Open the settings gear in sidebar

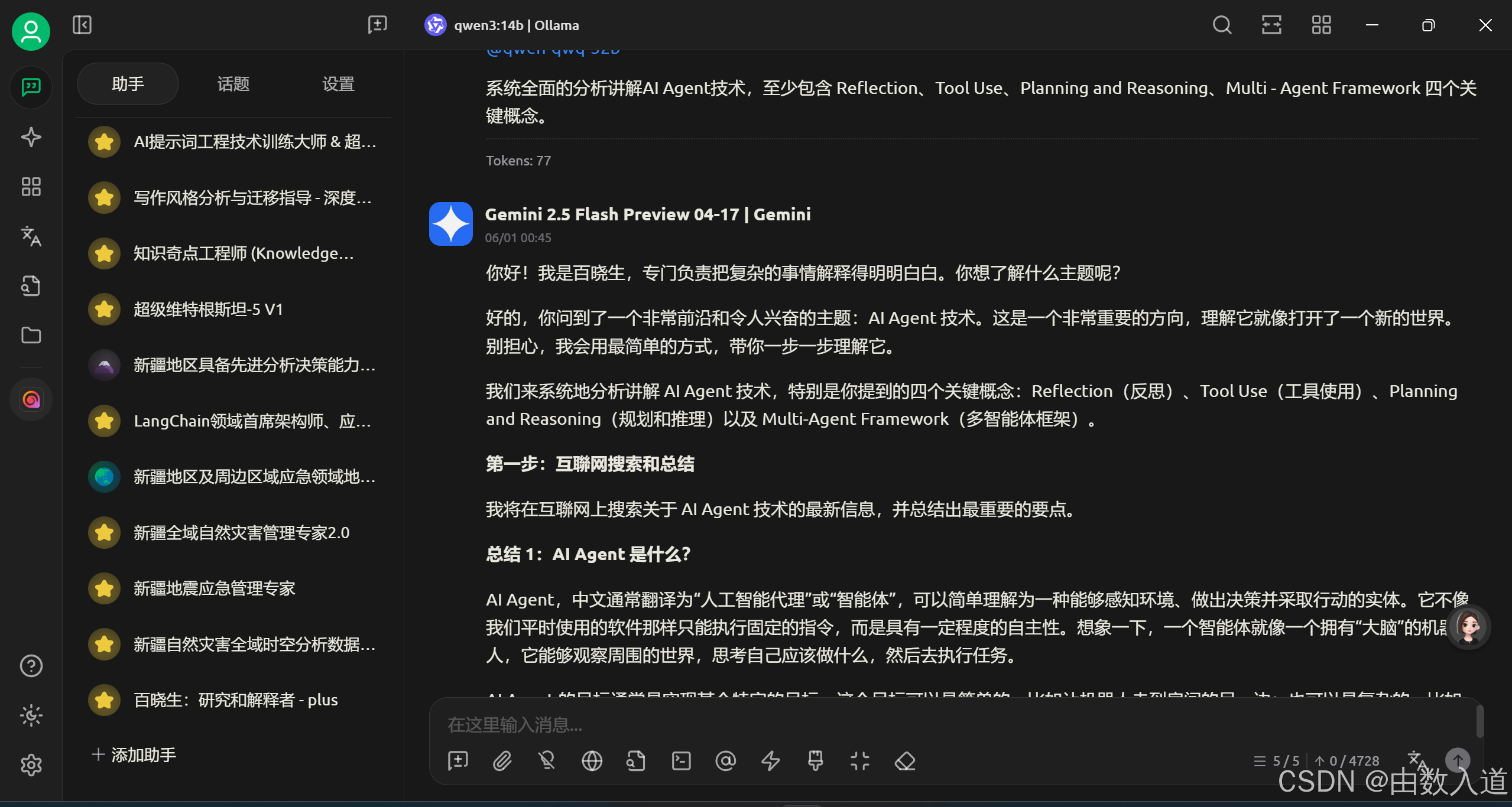click(31, 765)
